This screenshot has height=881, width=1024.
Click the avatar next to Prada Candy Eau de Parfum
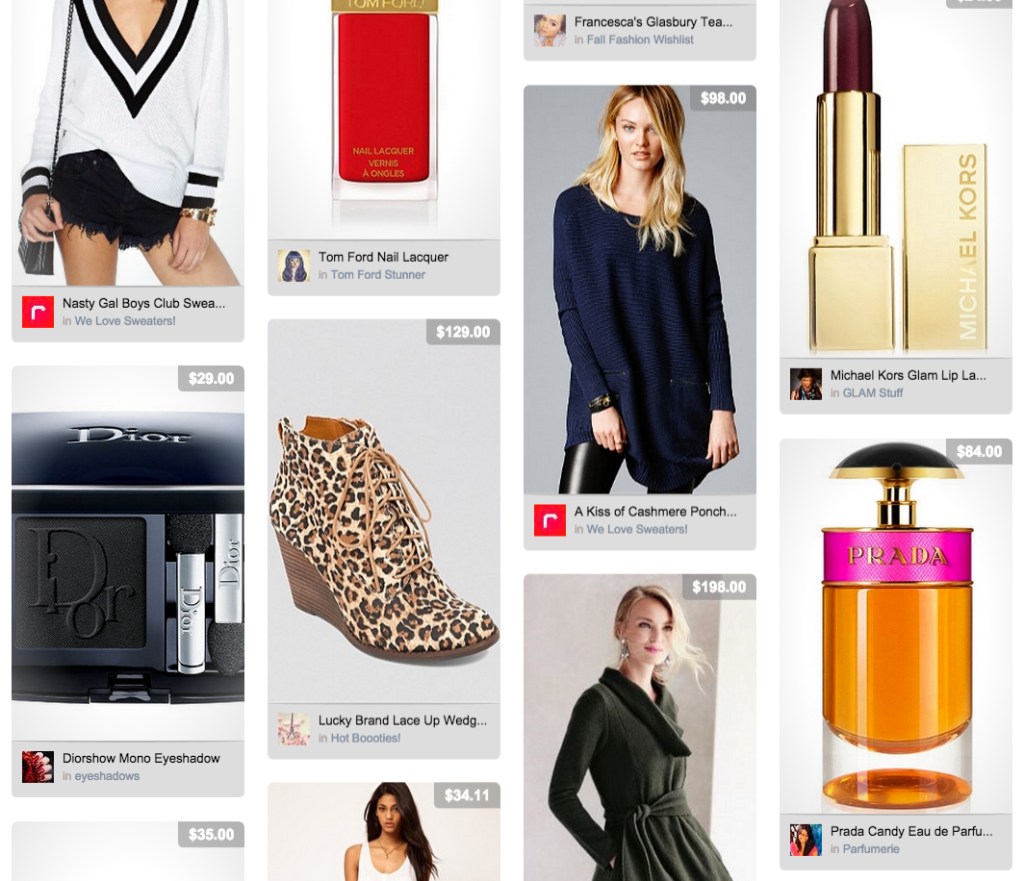(806, 840)
